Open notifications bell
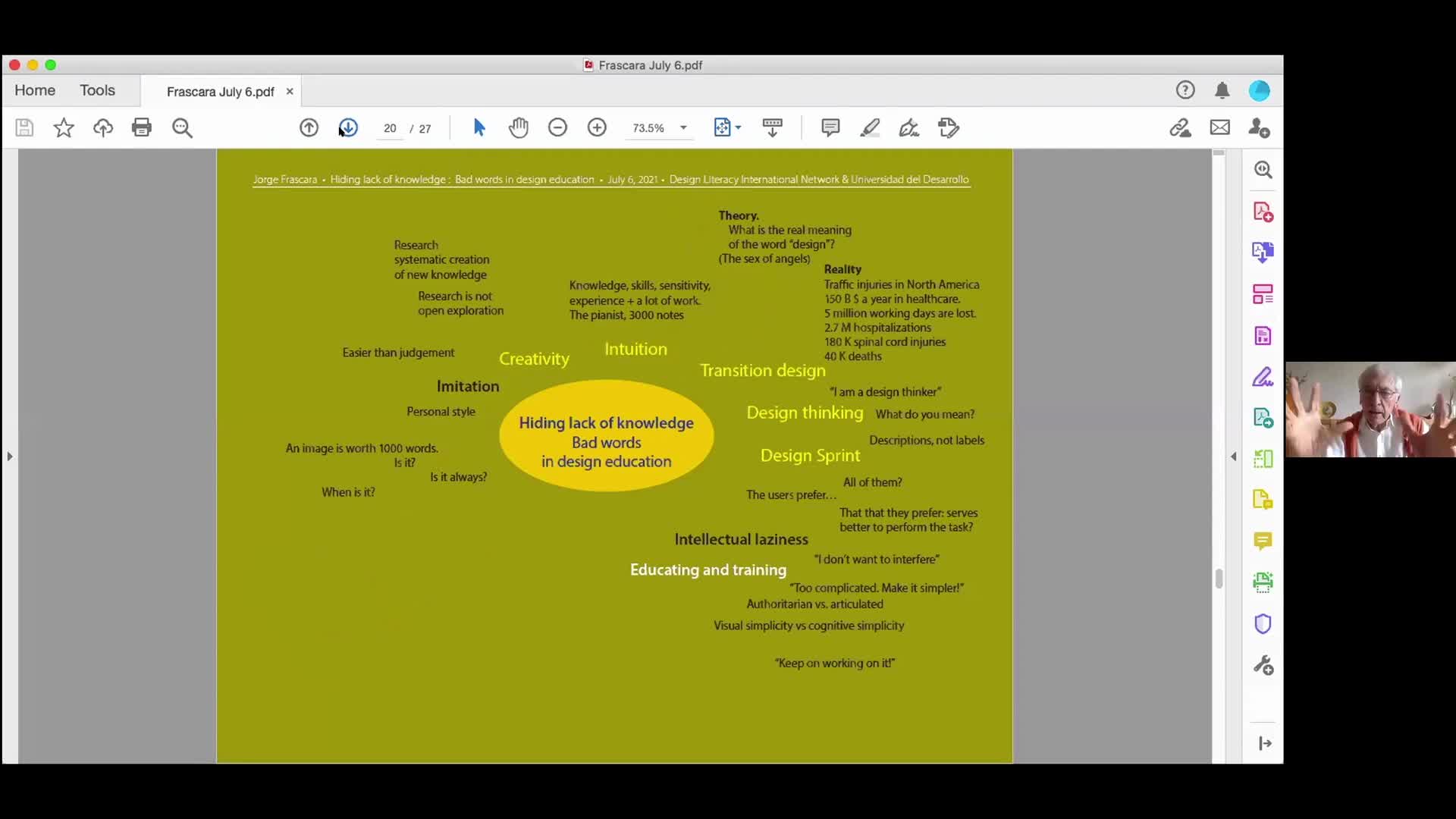 (1222, 91)
